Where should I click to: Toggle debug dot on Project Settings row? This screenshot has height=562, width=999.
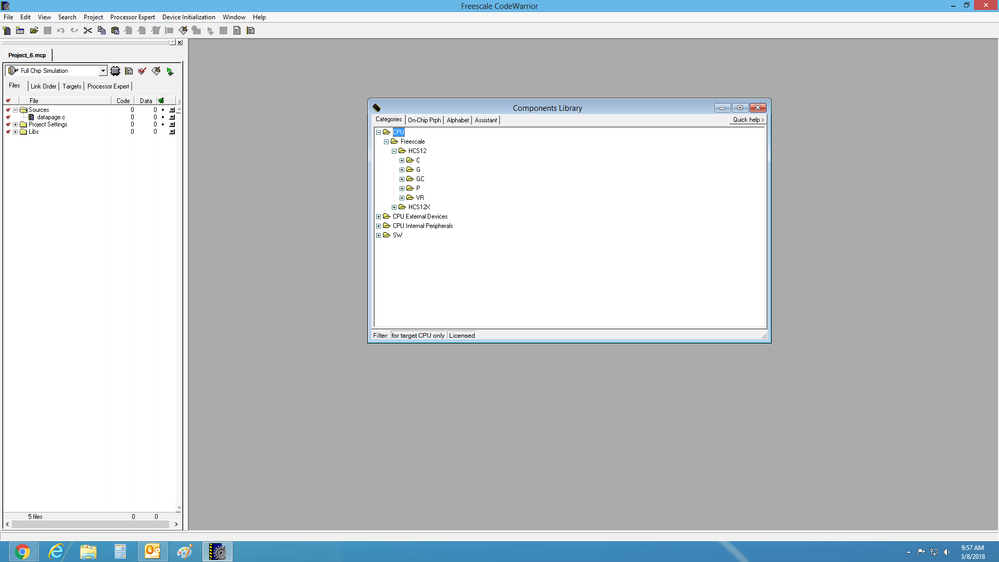[x=162, y=125]
